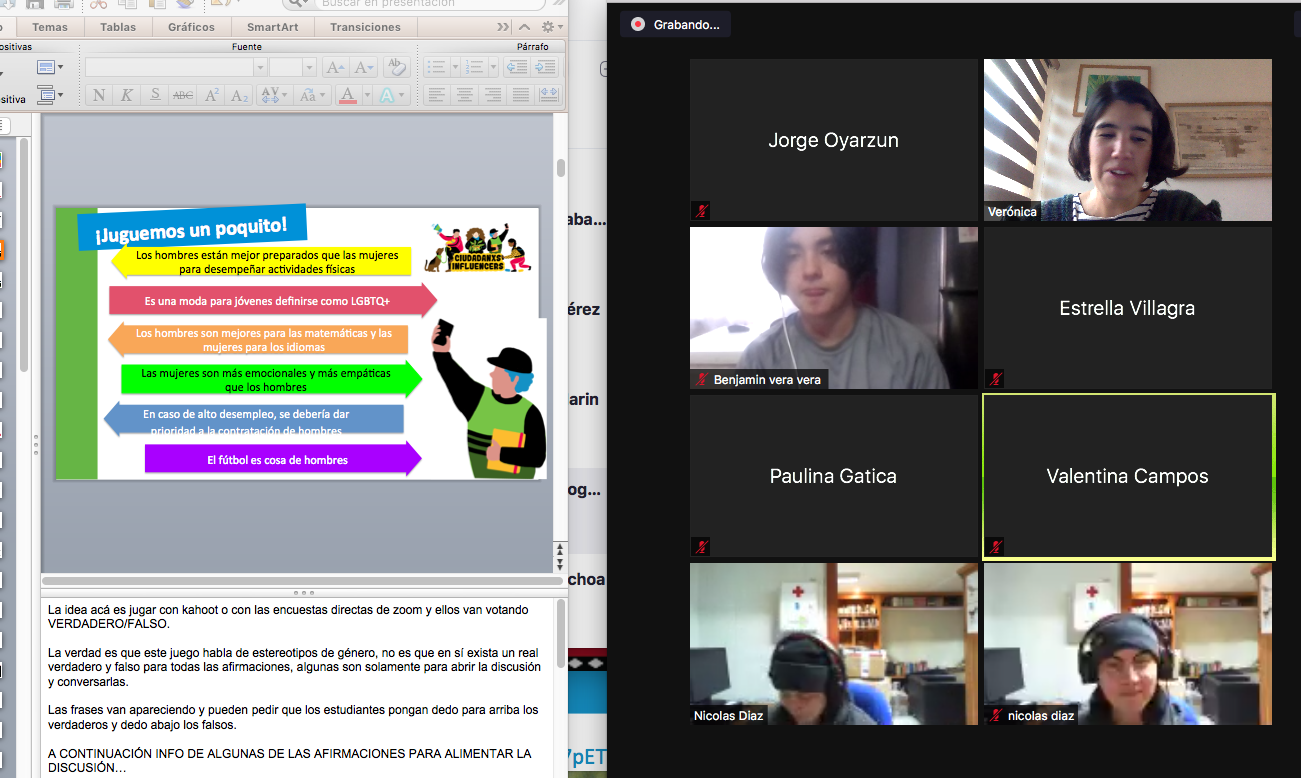Click the align text left icon

point(436,96)
